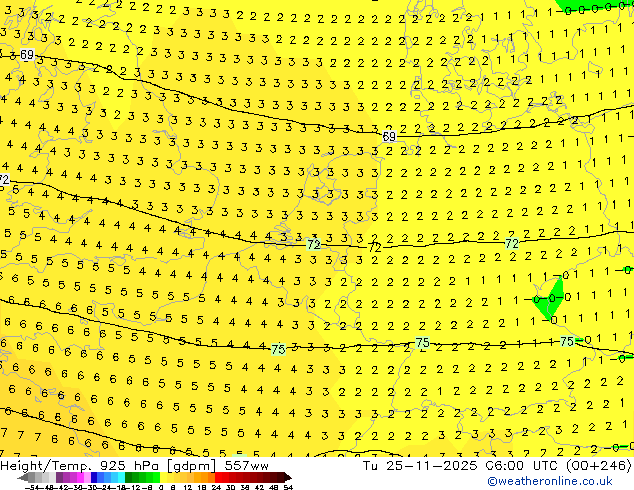This screenshot has height=490, width=634.
Task: Click the cyan swatch in the color legend
Action: [121, 477]
